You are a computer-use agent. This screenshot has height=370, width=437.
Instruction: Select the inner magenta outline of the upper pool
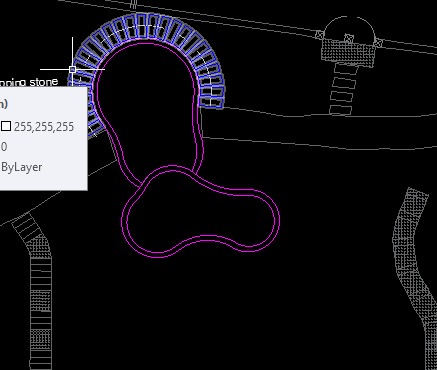(101, 100)
